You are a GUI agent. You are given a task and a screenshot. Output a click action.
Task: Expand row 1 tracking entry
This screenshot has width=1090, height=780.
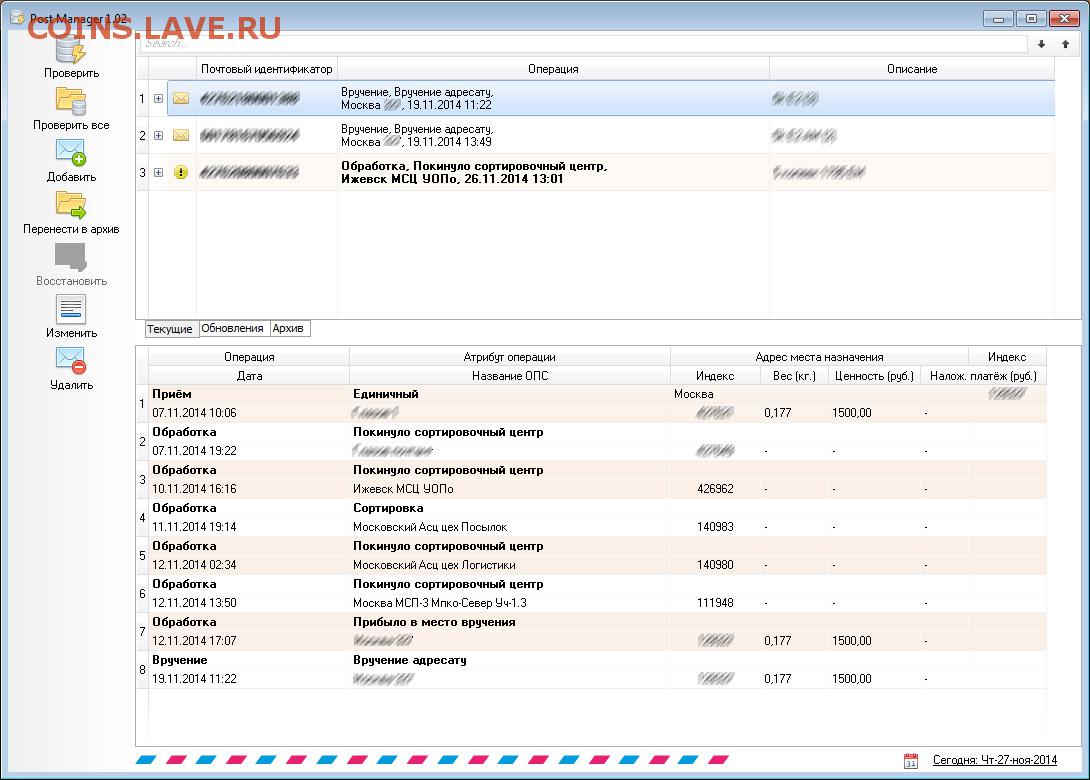158,98
